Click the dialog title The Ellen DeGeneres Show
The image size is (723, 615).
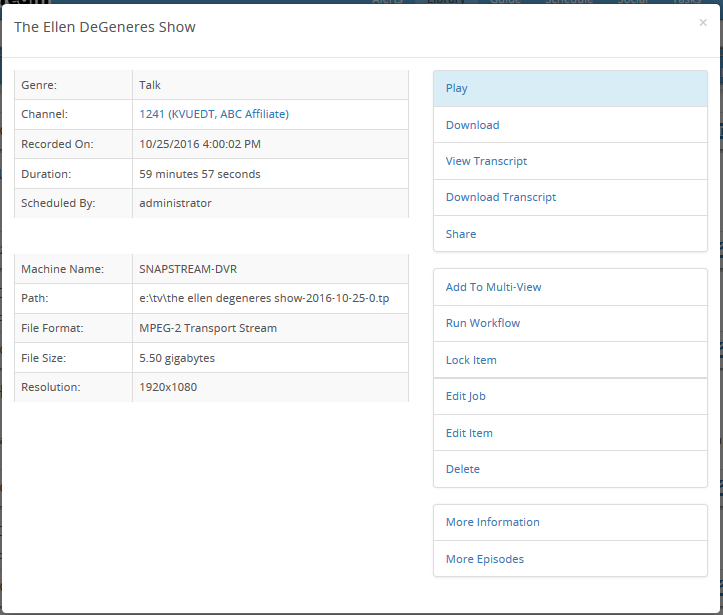coord(105,27)
